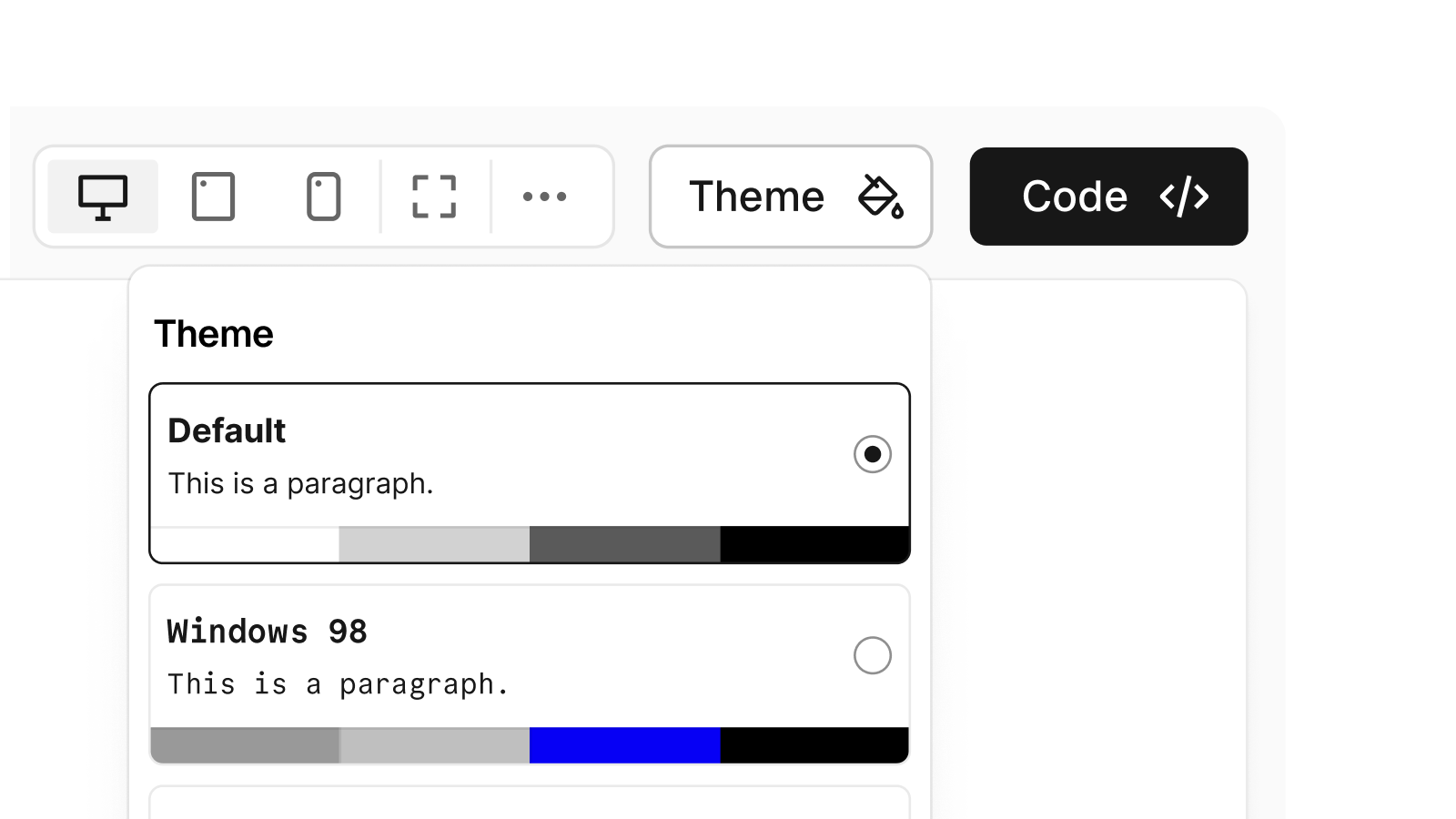Switch to mobile phone preview
Image resolution: width=1456 pixels, height=819 pixels.
pos(323,196)
